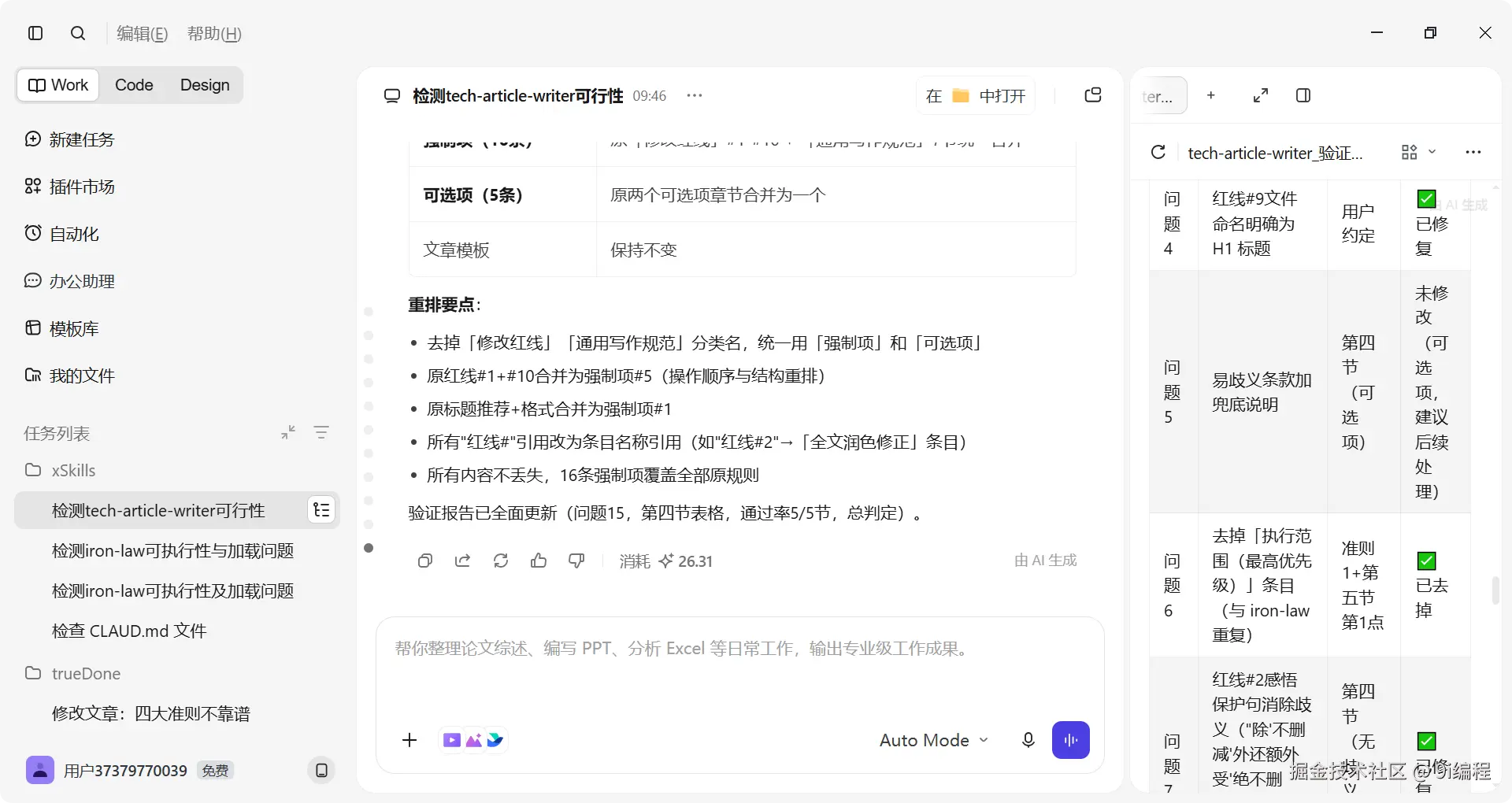Open preview document more-options ellipsis

(1473, 152)
